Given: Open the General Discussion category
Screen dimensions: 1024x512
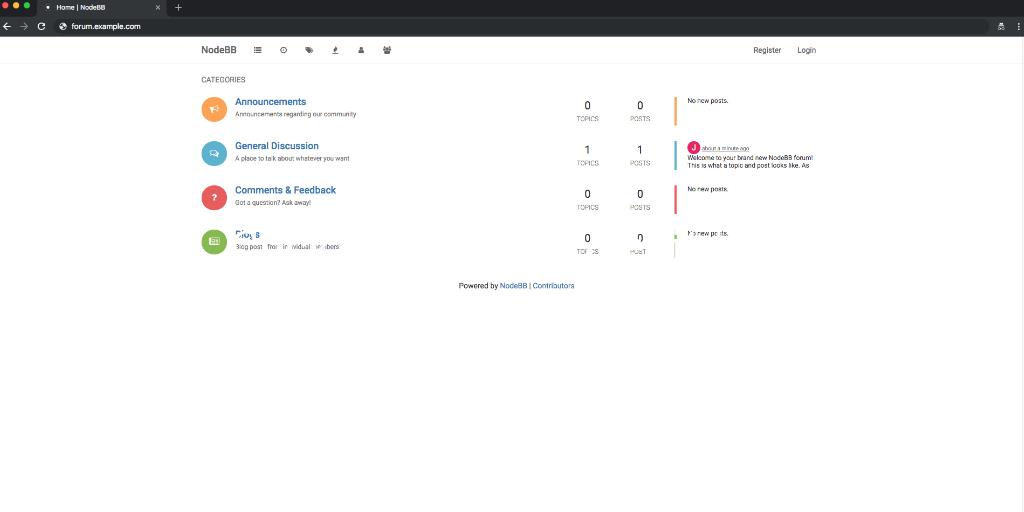Looking at the screenshot, I should pos(277,146).
